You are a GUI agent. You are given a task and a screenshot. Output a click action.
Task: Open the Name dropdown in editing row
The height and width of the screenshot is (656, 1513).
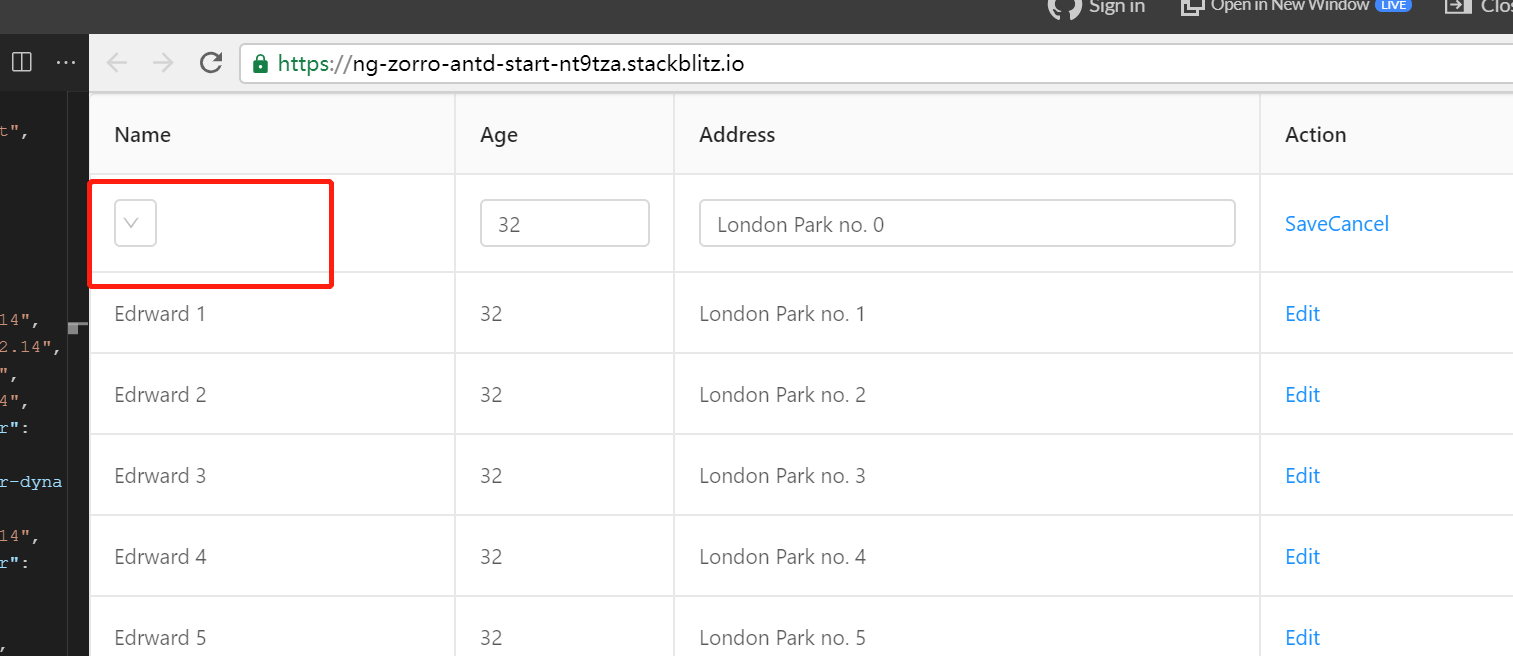click(136, 222)
